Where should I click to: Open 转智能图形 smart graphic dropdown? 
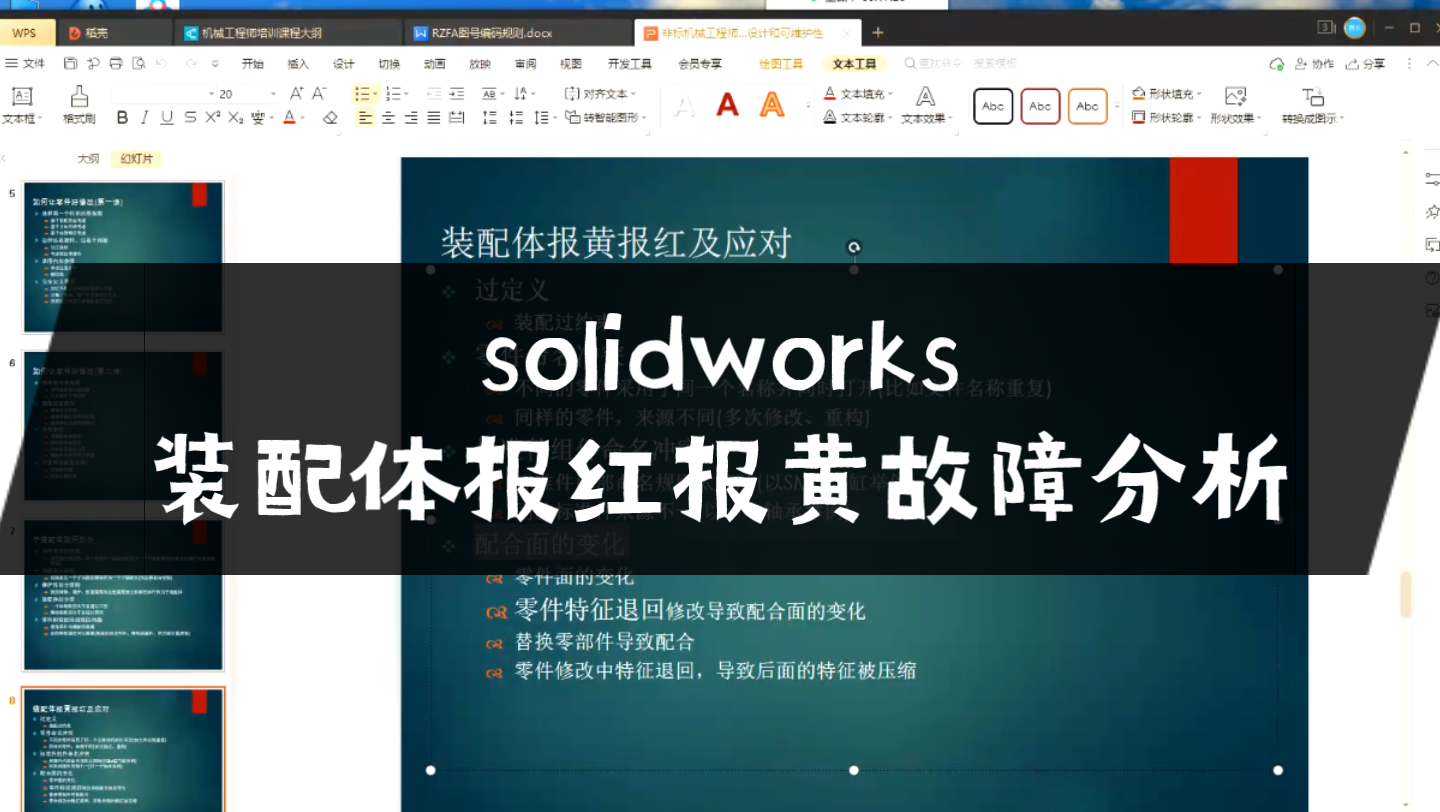606,118
